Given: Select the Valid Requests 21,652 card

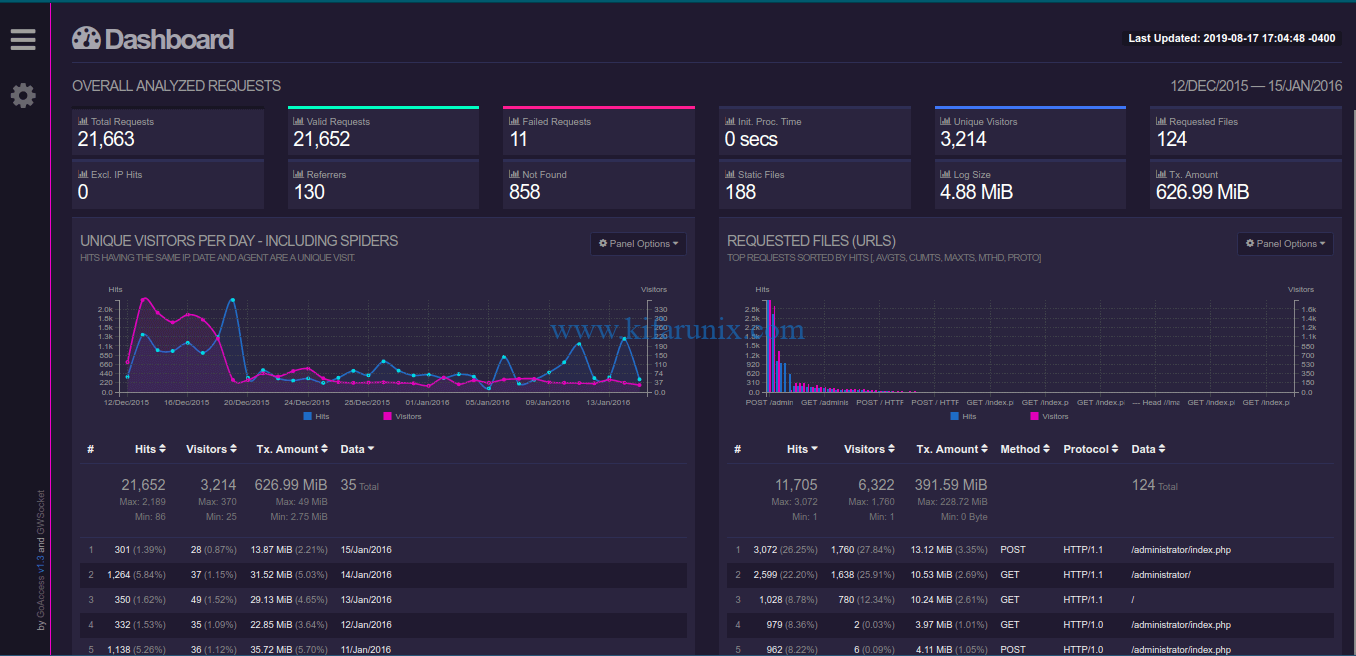Looking at the screenshot, I should pyautogui.click(x=383, y=132).
